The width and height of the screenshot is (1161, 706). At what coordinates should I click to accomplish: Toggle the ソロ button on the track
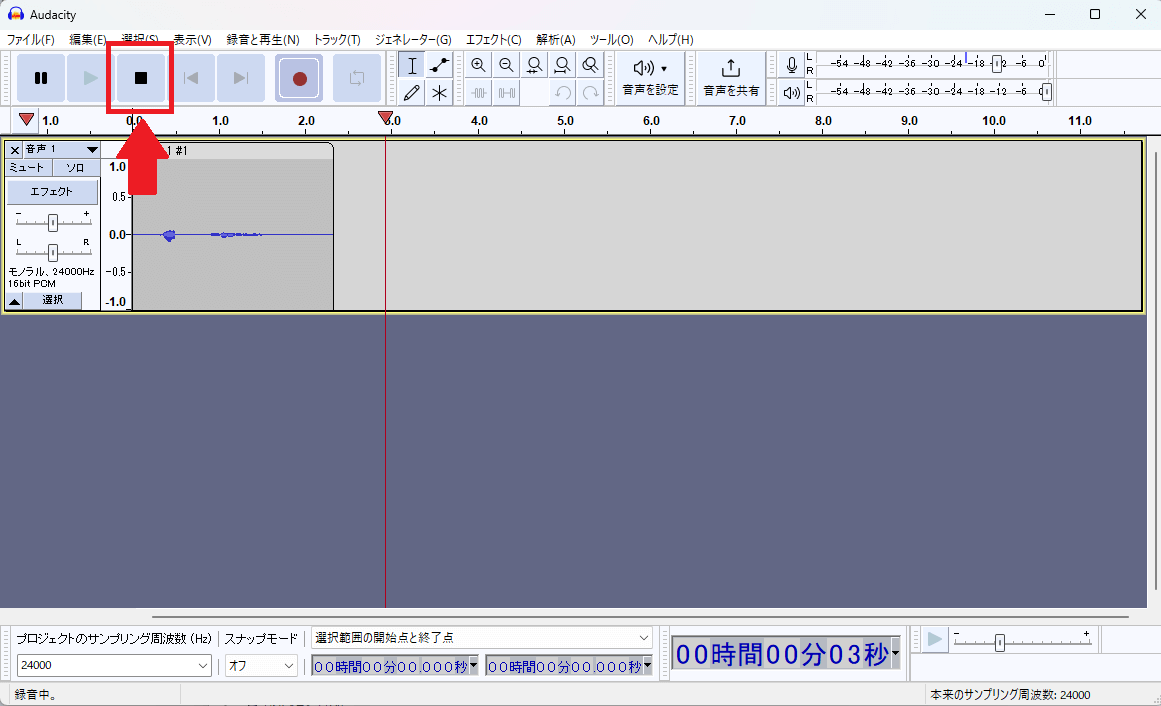pos(75,168)
